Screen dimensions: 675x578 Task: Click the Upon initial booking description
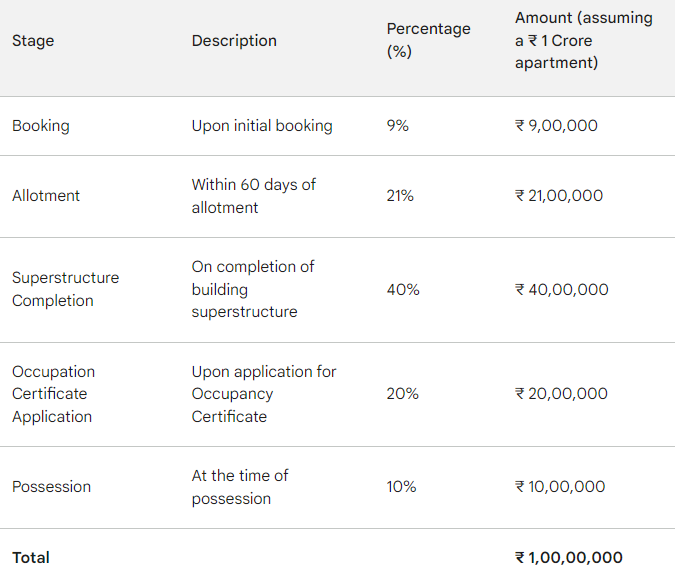(x=262, y=126)
